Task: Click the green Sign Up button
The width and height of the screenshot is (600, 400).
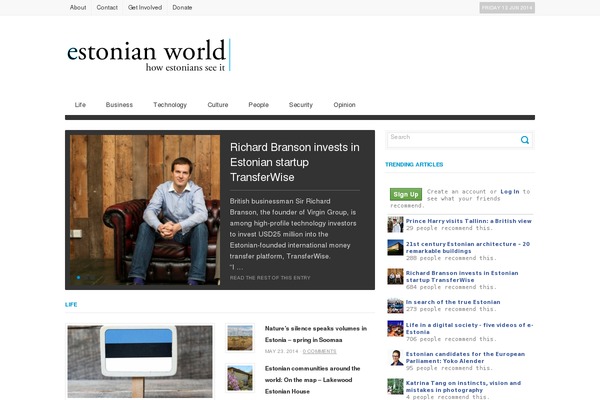Action: coord(406,194)
